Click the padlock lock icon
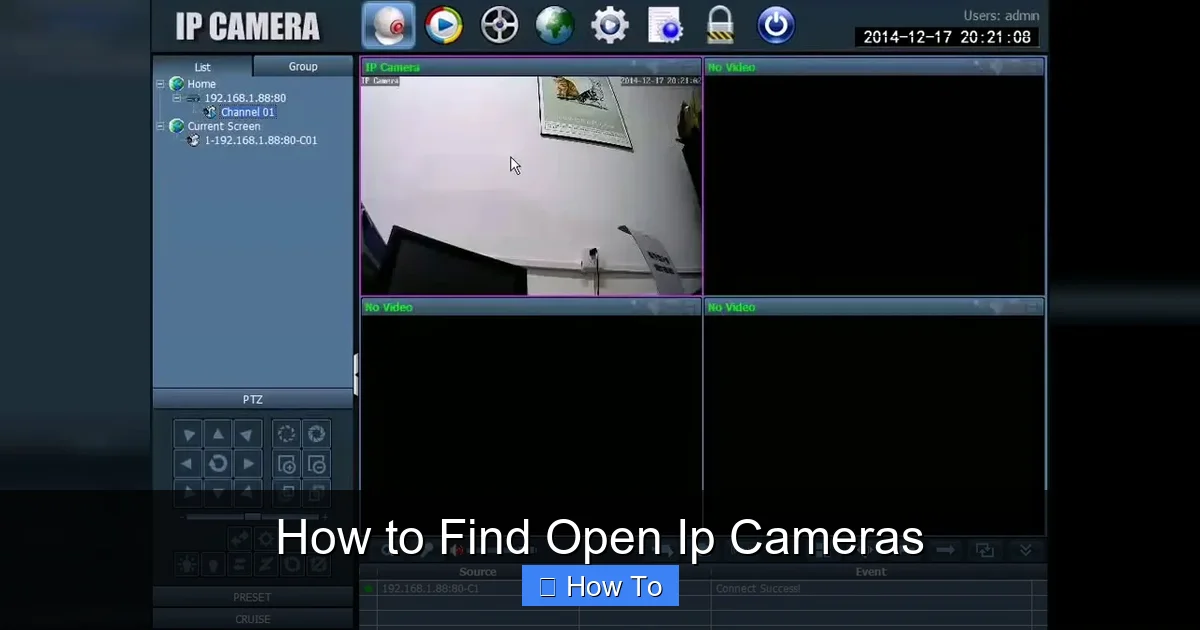This screenshot has width=1200, height=630. (x=720, y=25)
